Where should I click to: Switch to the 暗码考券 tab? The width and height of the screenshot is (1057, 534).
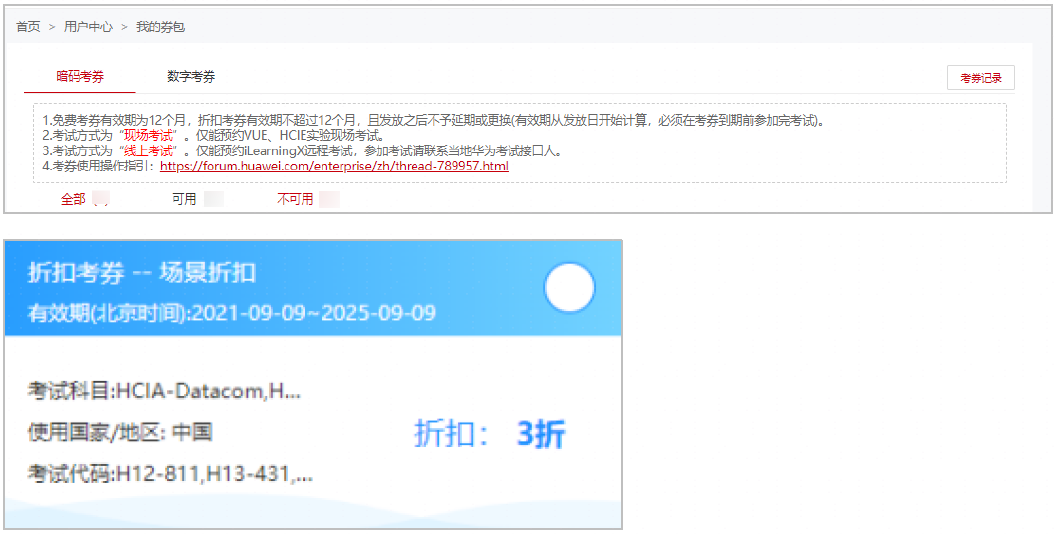coord(80,76)
